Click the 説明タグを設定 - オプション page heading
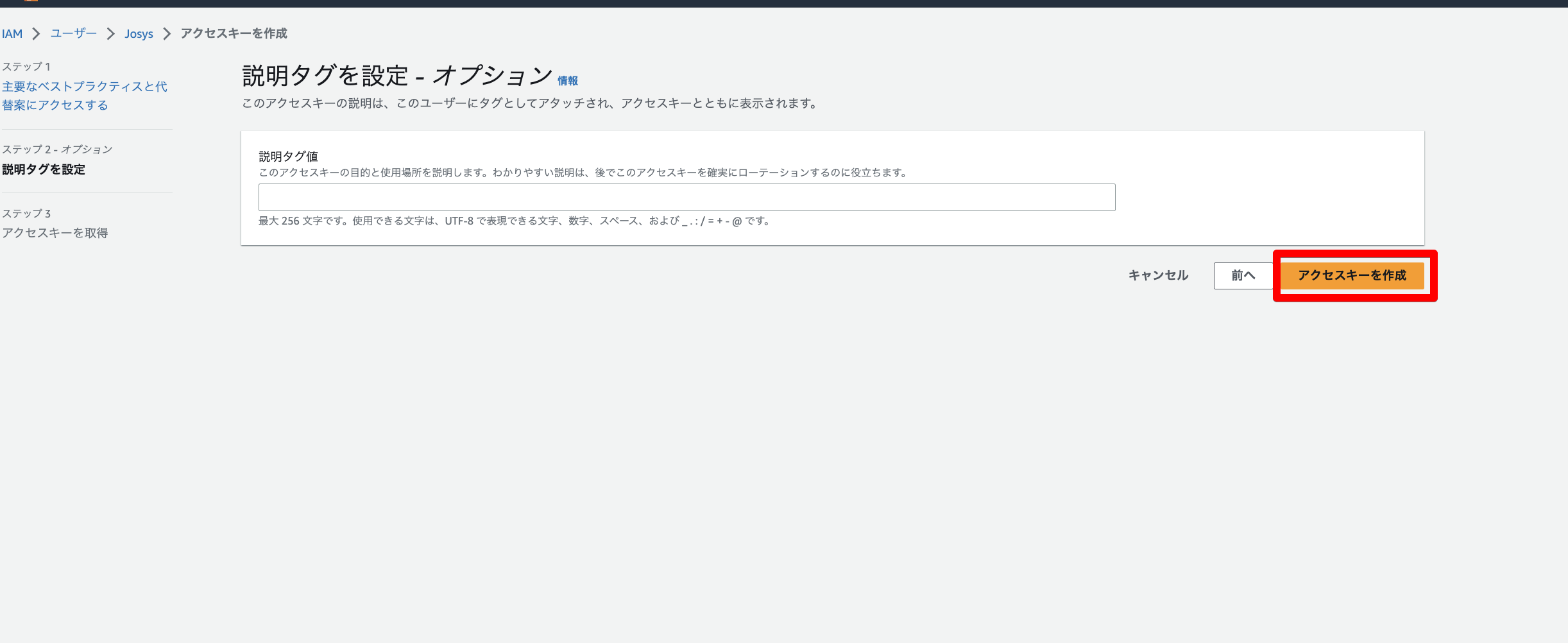This screenshot has width=1568, height=643. click(396, 76)
